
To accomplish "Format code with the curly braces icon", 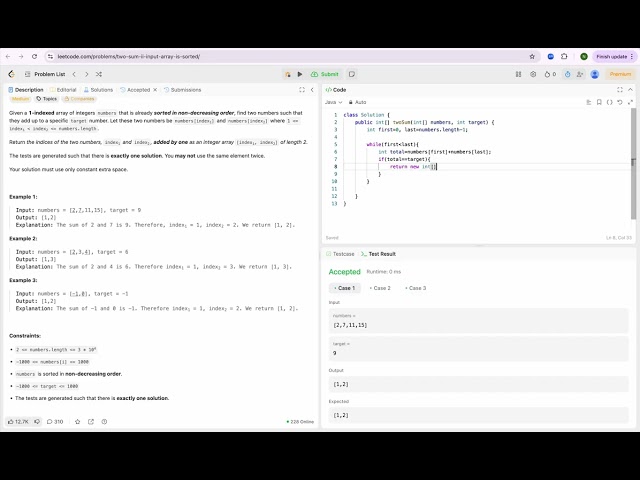I will (609, 102).
